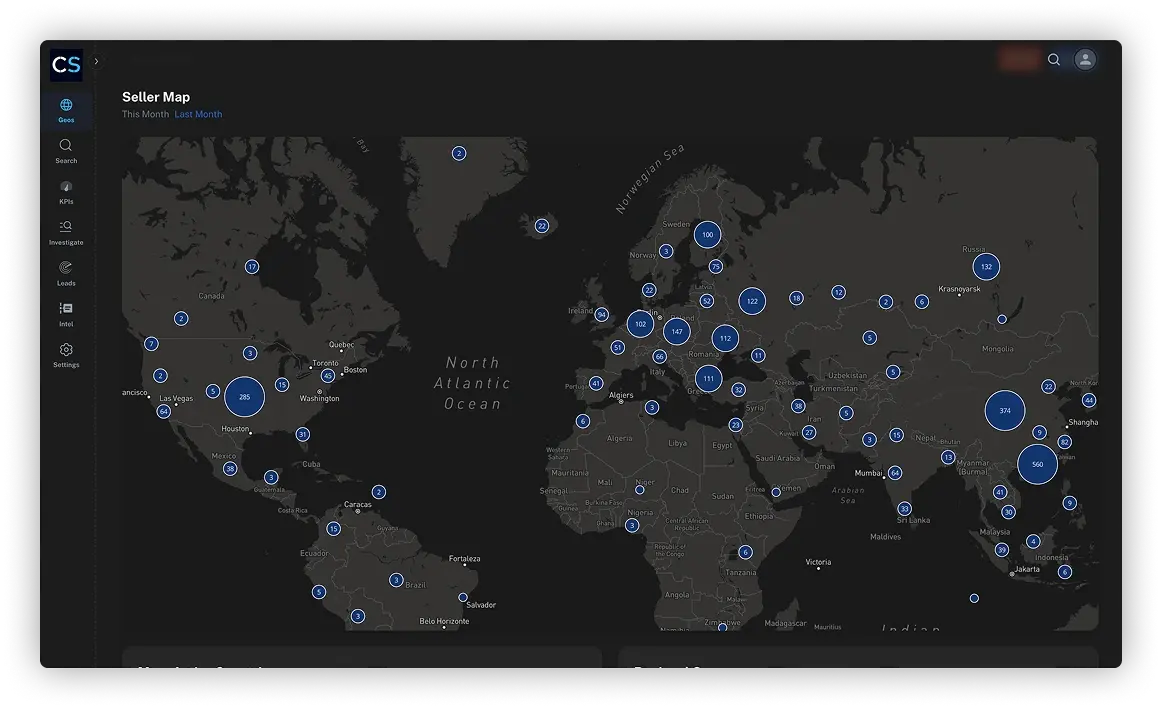
Task: Select the 132 cluster in Russia
Action: click(x=986, y=267)
